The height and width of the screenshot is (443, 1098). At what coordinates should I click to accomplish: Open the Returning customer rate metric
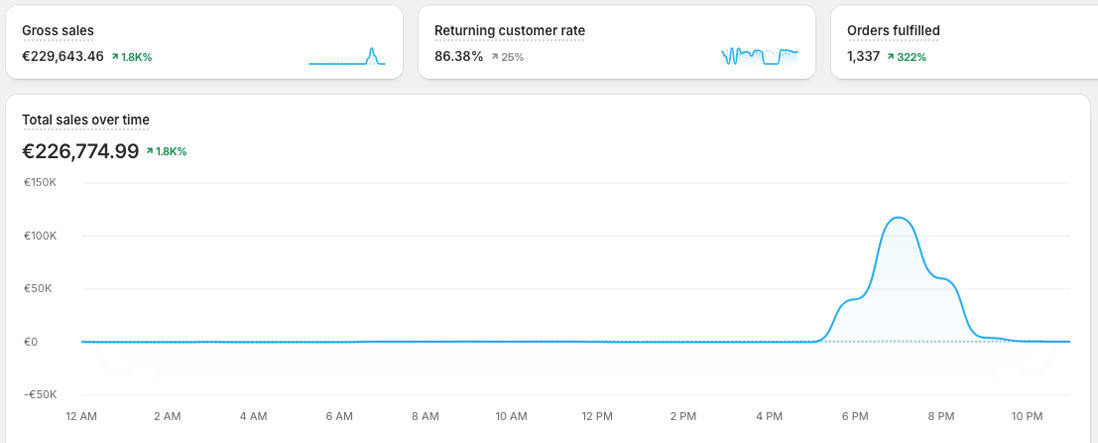point(509,31)
